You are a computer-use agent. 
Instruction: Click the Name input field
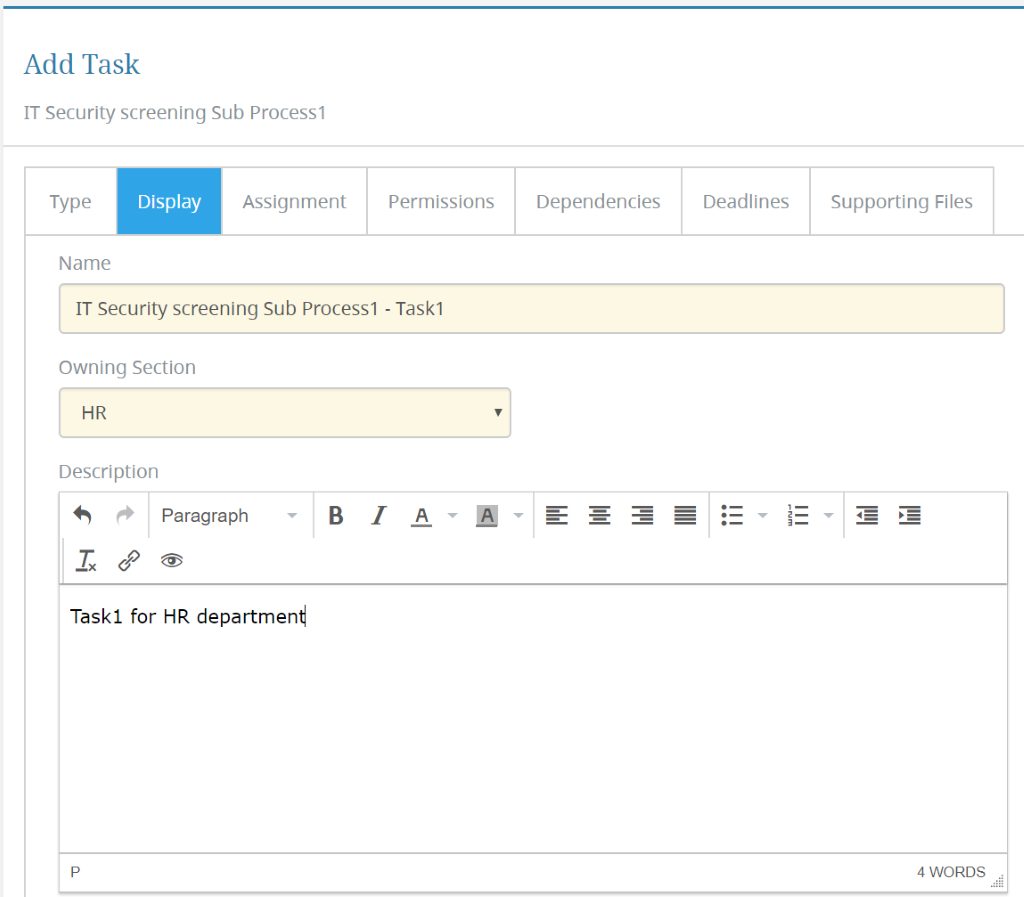[532, 308]
